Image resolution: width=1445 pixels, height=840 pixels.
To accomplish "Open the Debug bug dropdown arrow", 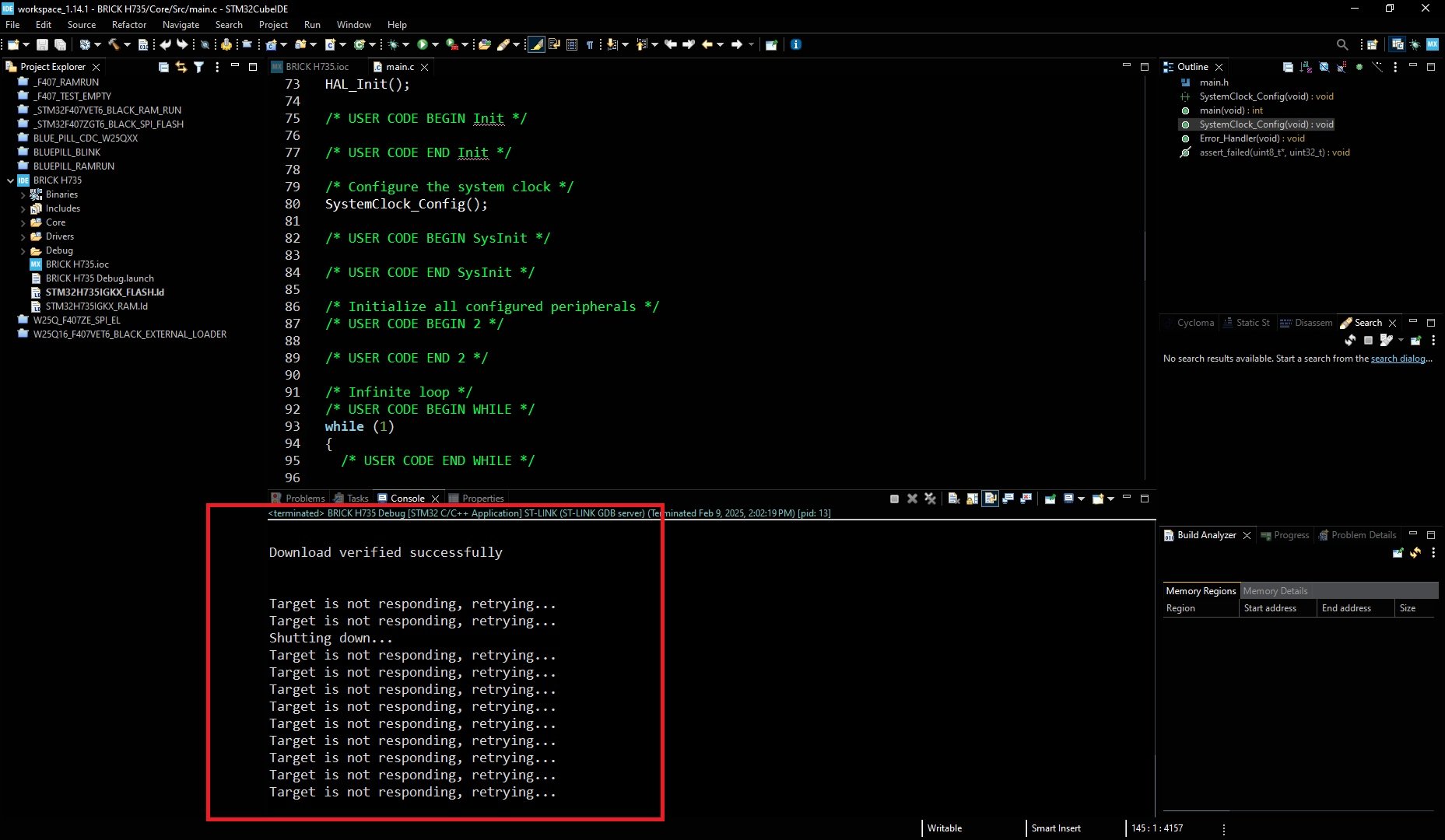I will point(406,44).
